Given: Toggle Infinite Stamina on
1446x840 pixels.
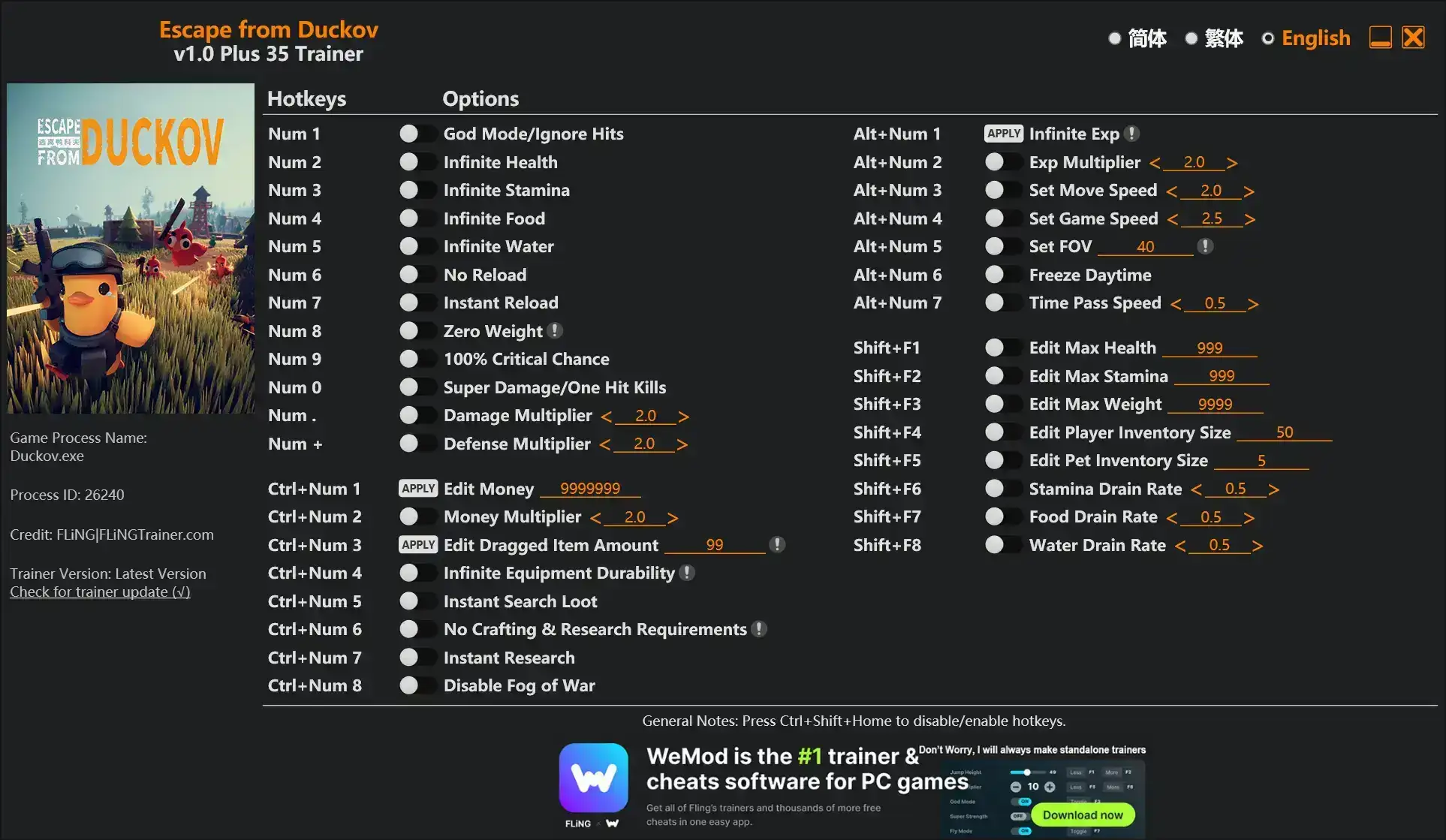Looking at the screenshot, I should coord(417,190).
